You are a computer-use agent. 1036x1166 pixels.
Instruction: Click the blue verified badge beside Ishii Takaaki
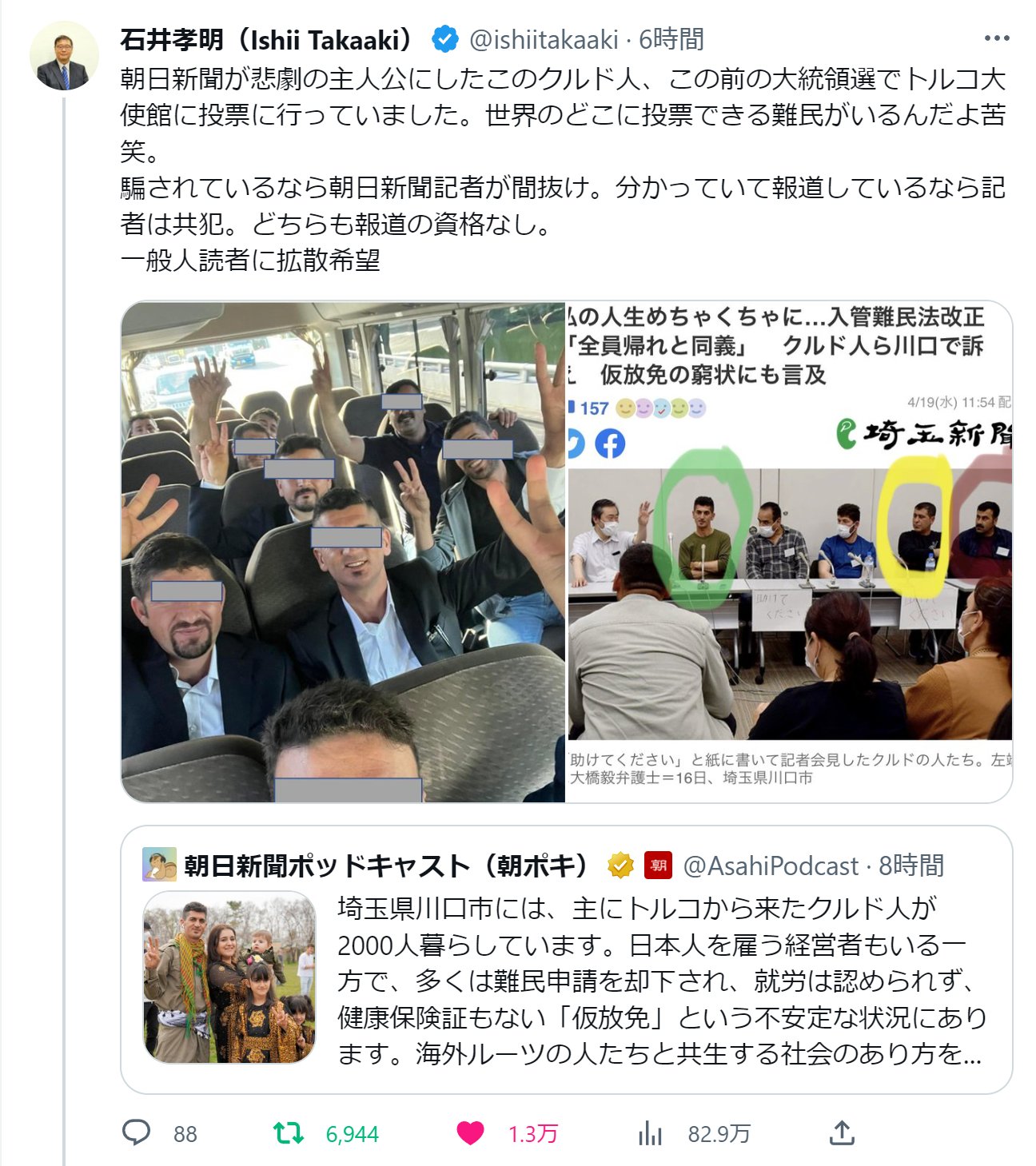point(445,38)
